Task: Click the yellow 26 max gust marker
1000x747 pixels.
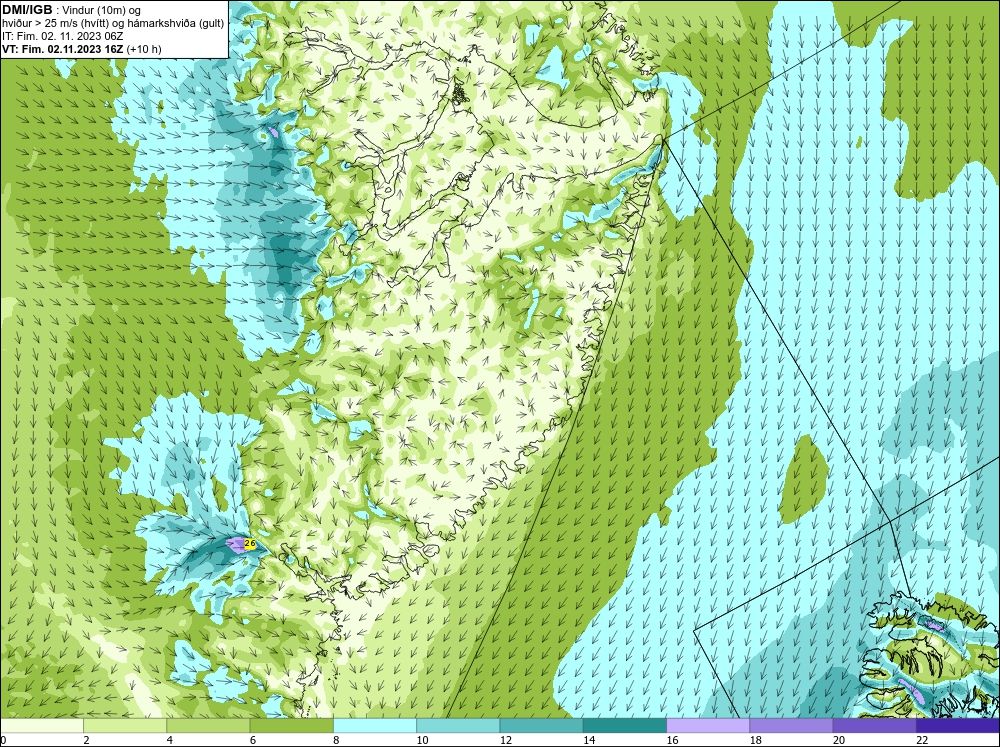Action: 250,544
